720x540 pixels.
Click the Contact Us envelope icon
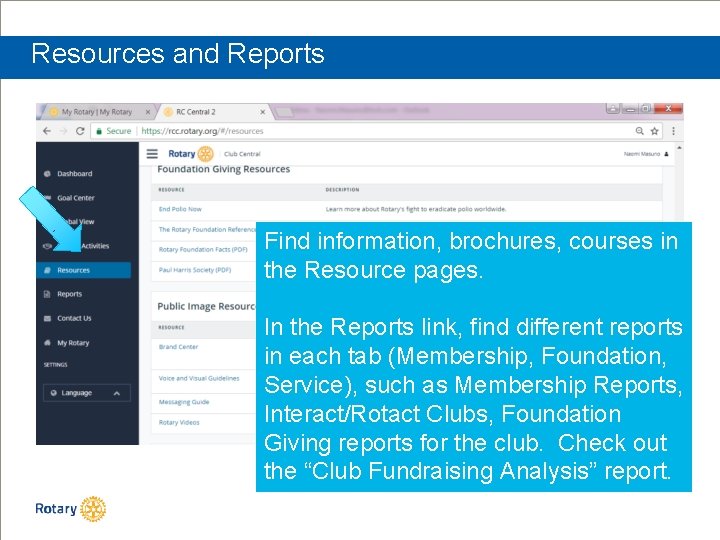pyautogui.click(x=47, y=318)
